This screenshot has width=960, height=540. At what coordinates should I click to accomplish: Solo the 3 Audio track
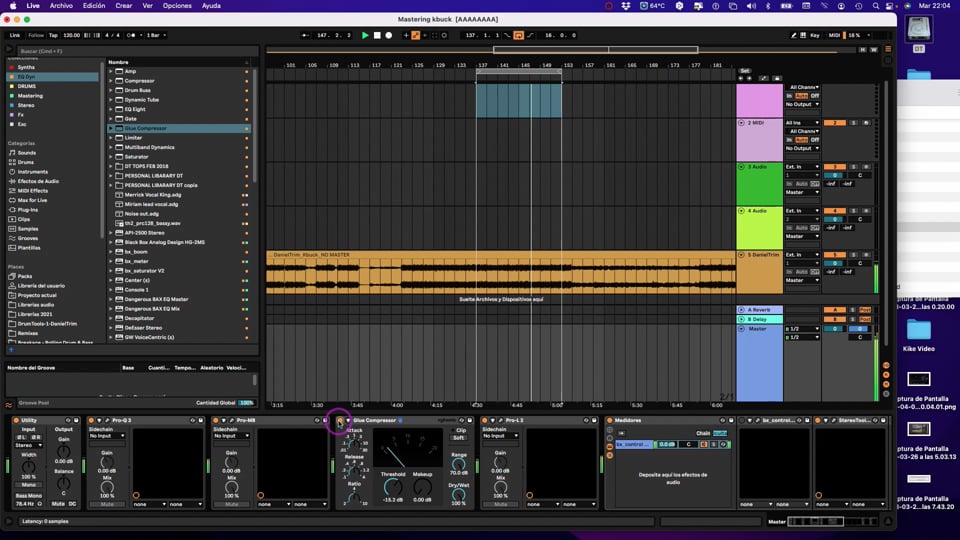coord(853,167)
